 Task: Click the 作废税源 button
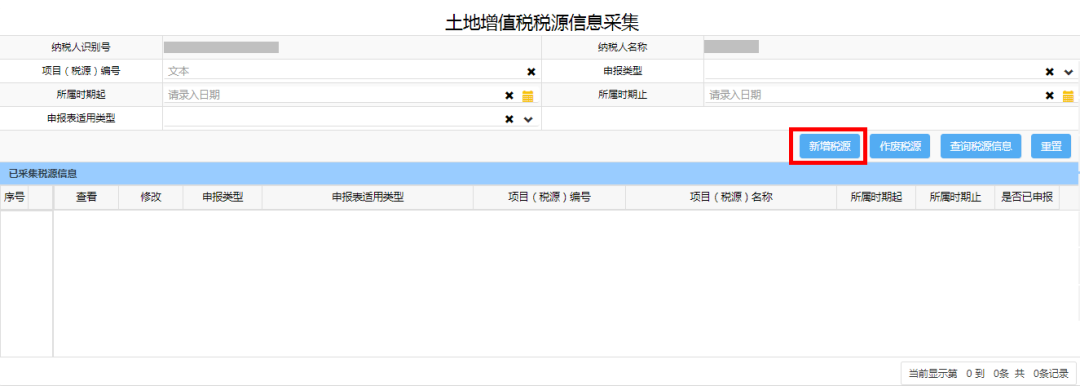(901, 146)
